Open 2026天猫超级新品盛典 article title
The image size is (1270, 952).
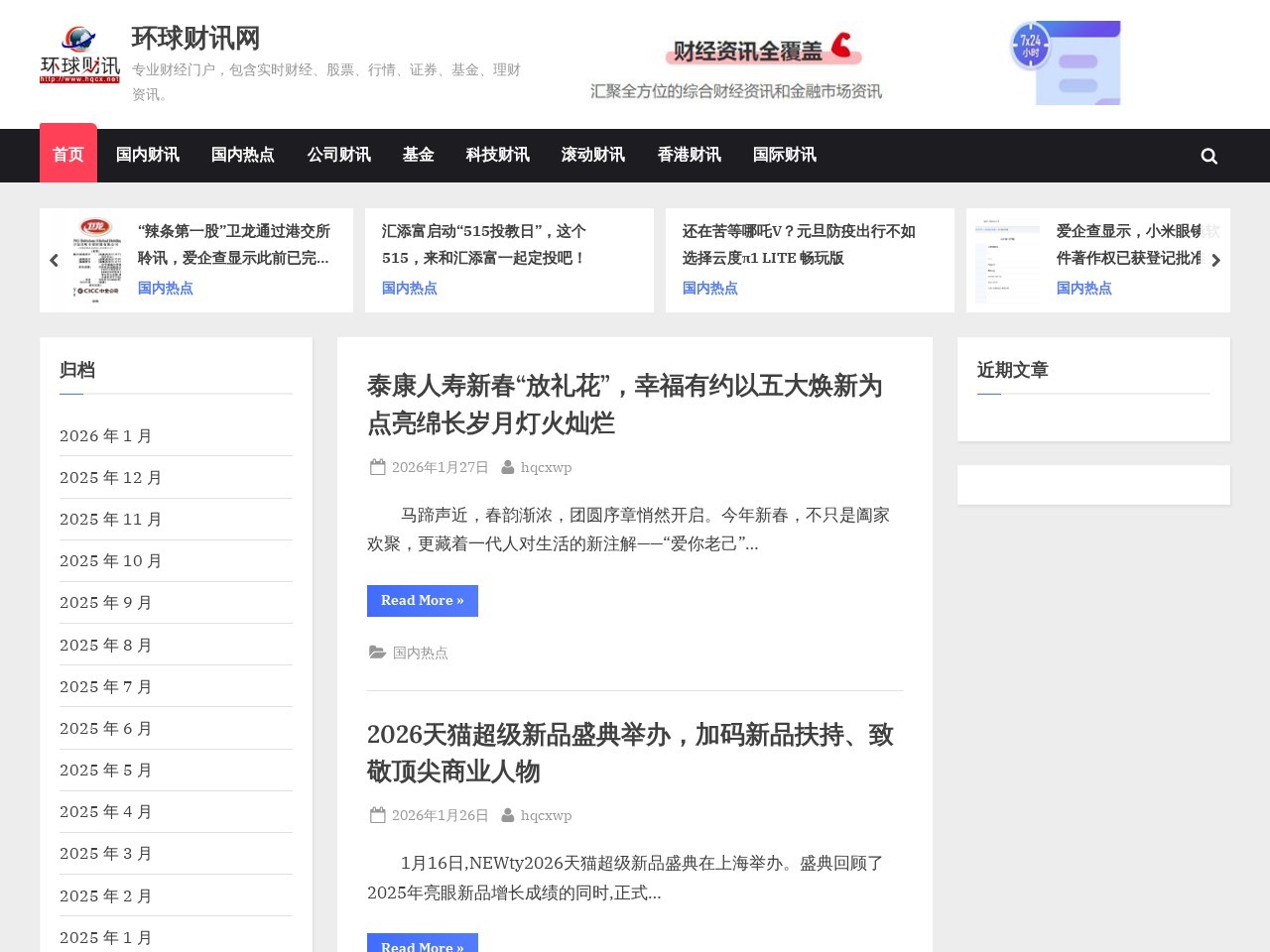tap(630, 753)
